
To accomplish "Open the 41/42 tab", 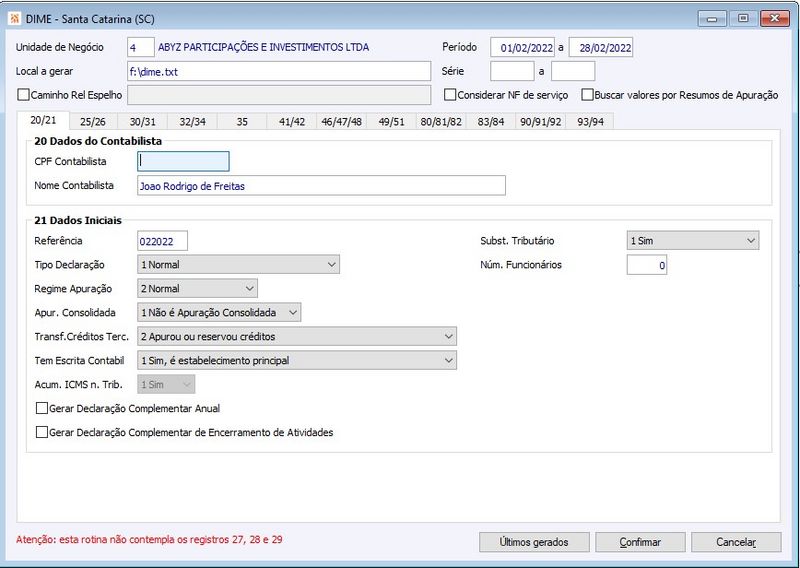I will click(x=292, y=121).
